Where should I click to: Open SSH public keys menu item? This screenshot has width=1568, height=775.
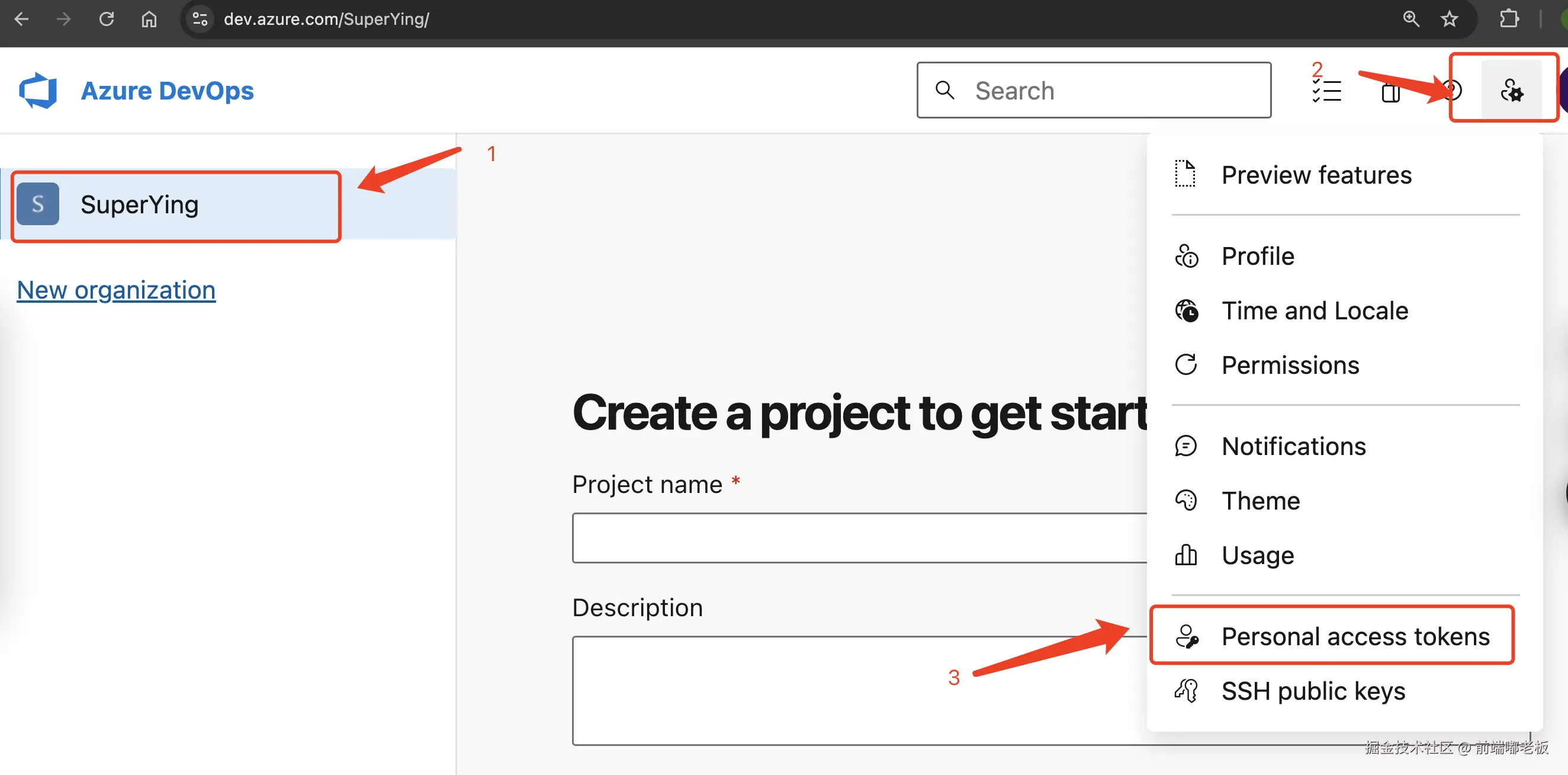coord(1313,690)
